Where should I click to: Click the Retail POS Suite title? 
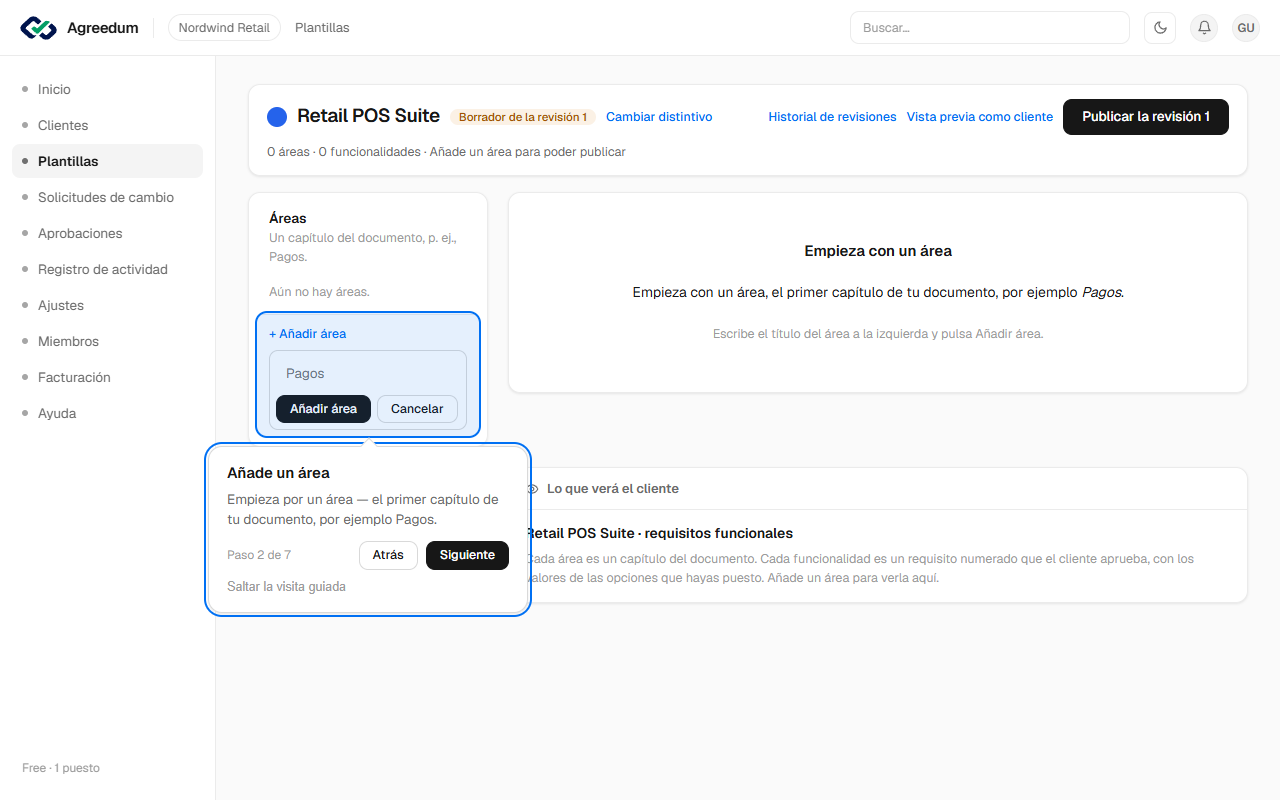click(368, 116)
